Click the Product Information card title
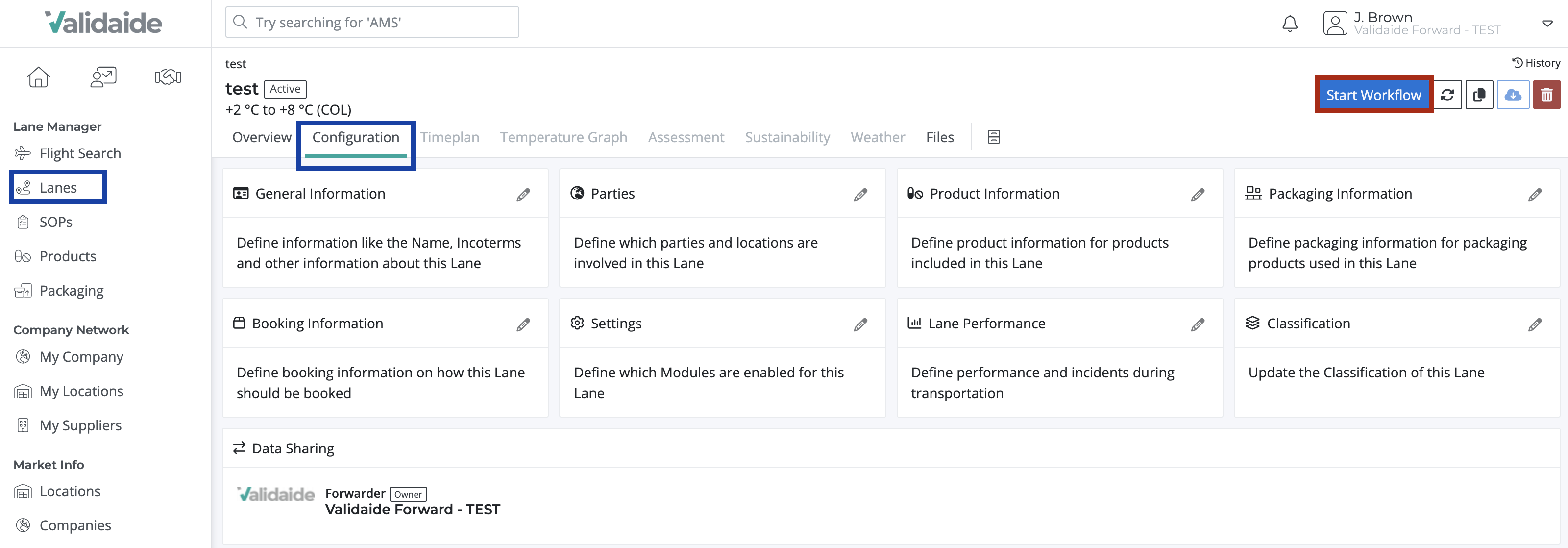Screen dimensions: 1568x548 [994, 194]
